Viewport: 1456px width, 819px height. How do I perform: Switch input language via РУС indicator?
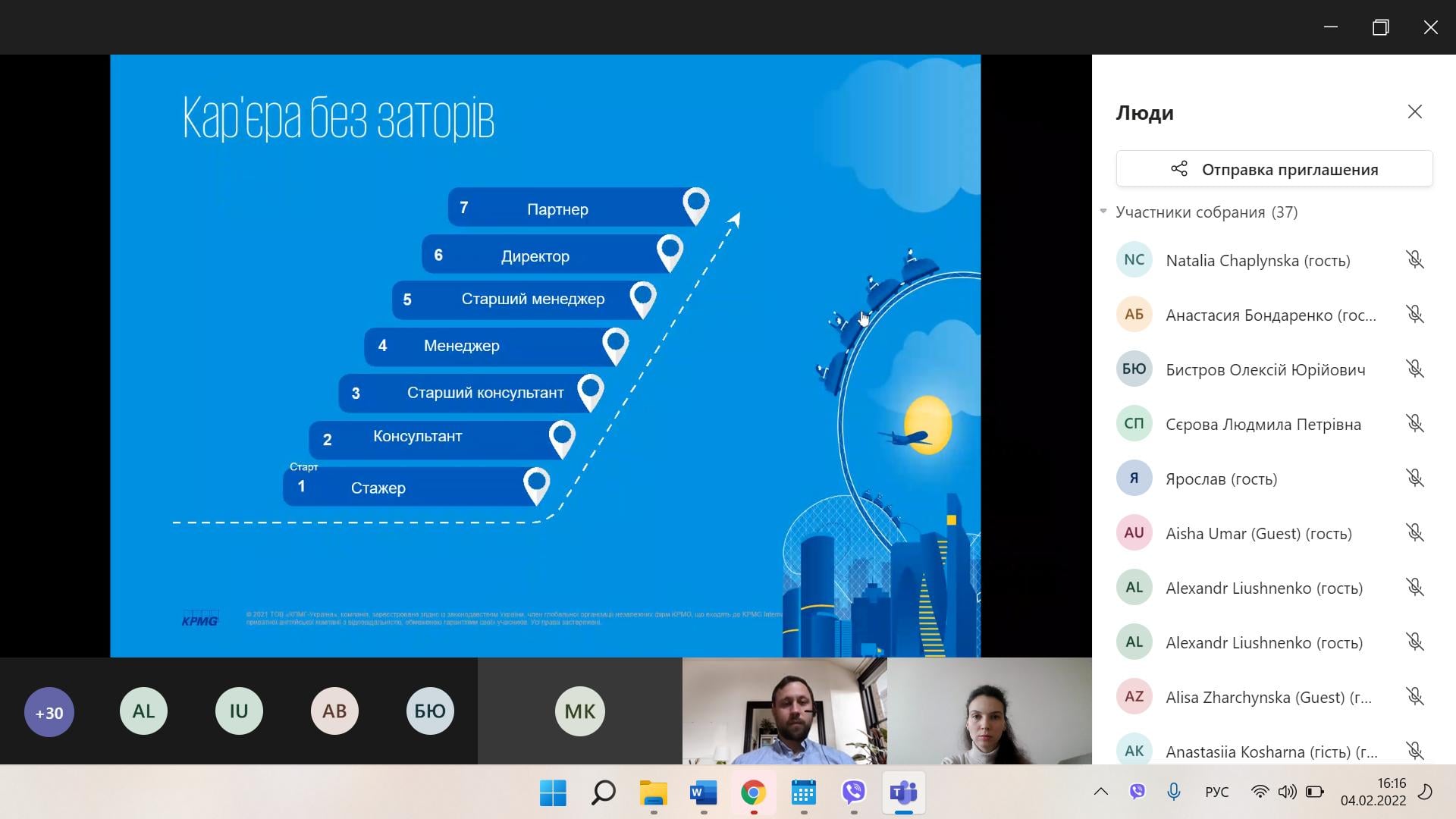tap(1216, 792)
